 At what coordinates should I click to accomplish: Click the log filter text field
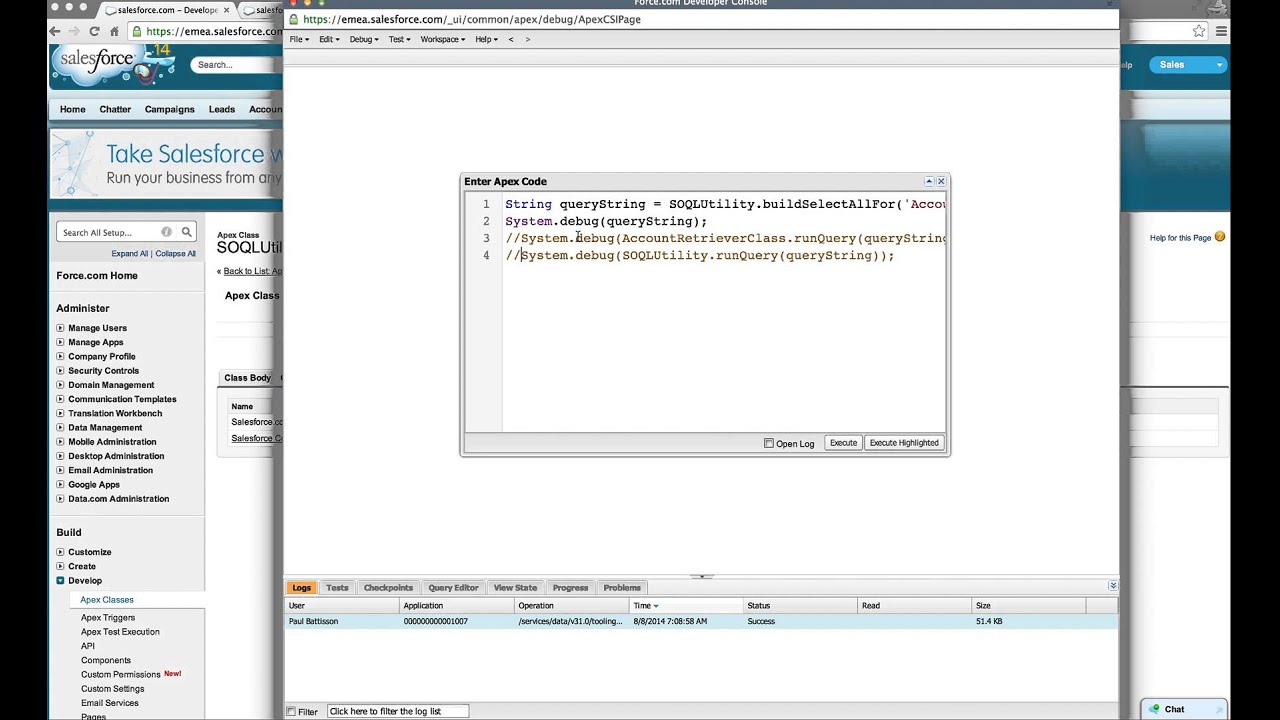click(x=398, y=712)
